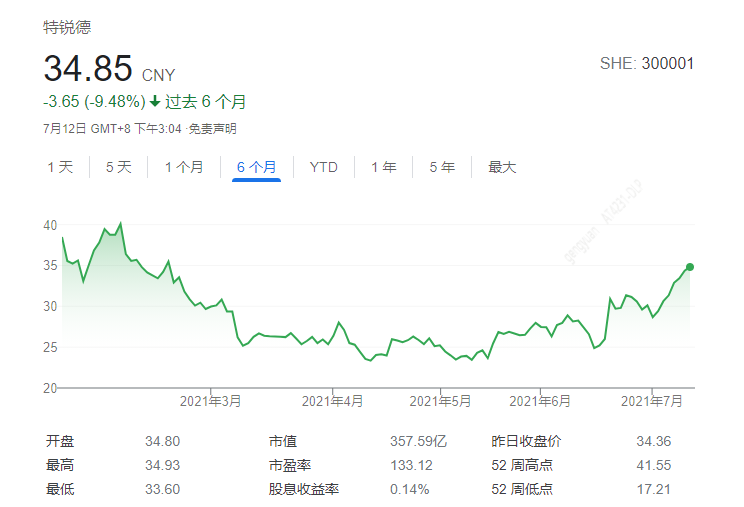Image resolution: width=744 pixels, height=507 pixels.
Task: Click the 52 周高点 value 41.55
Action: pyautogui.click(x=652, y=465)
